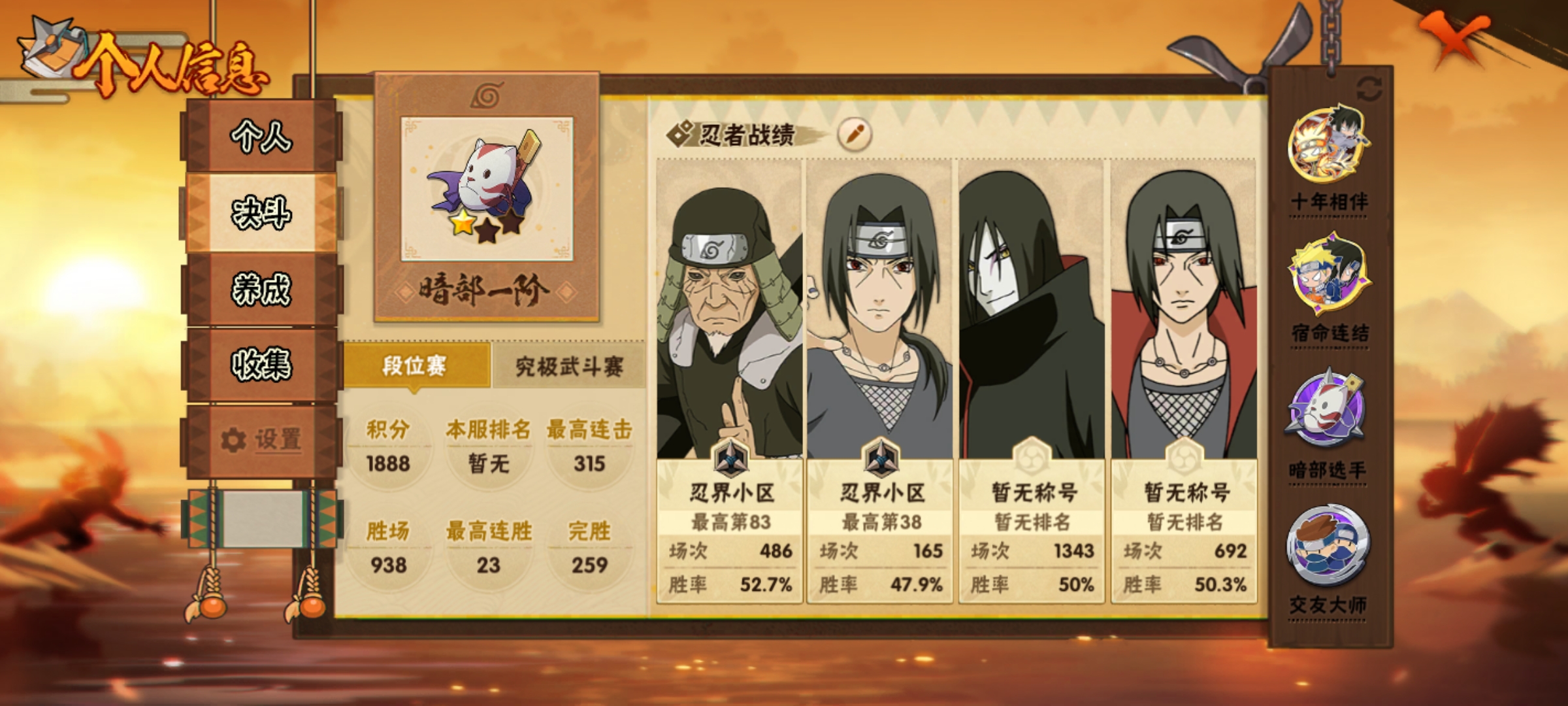Click the refresh arrows icon on wooden board

(x=1369, y=89)
